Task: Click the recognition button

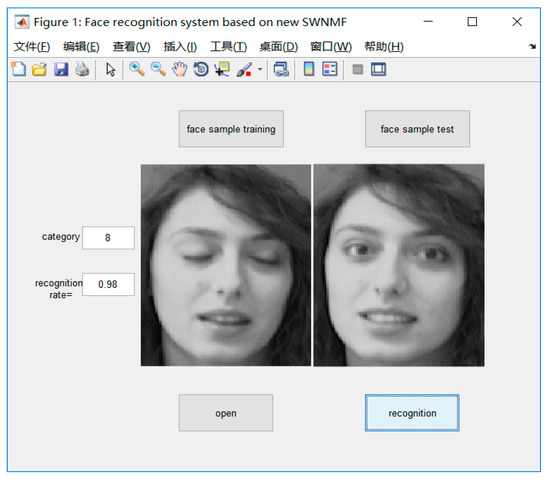Action: (x=412, y=413)
